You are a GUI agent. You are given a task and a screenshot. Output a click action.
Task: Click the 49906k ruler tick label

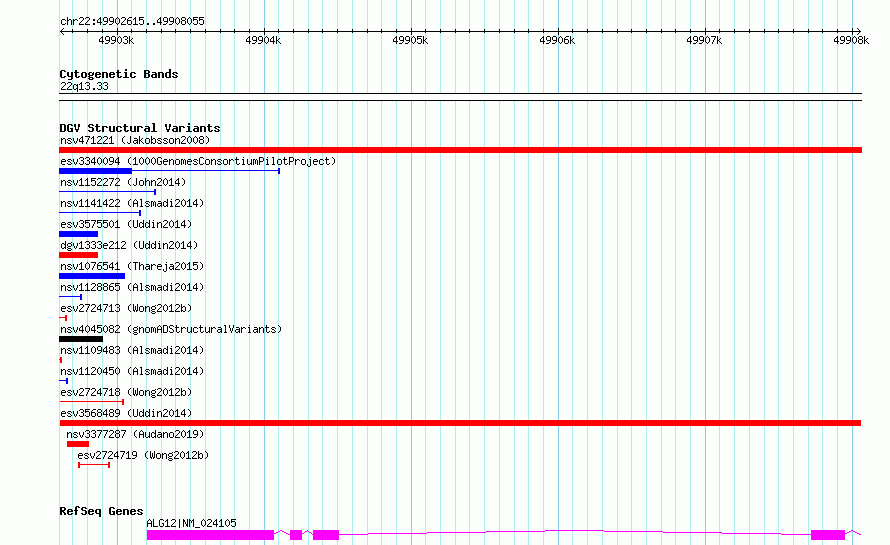coord(557,40)
